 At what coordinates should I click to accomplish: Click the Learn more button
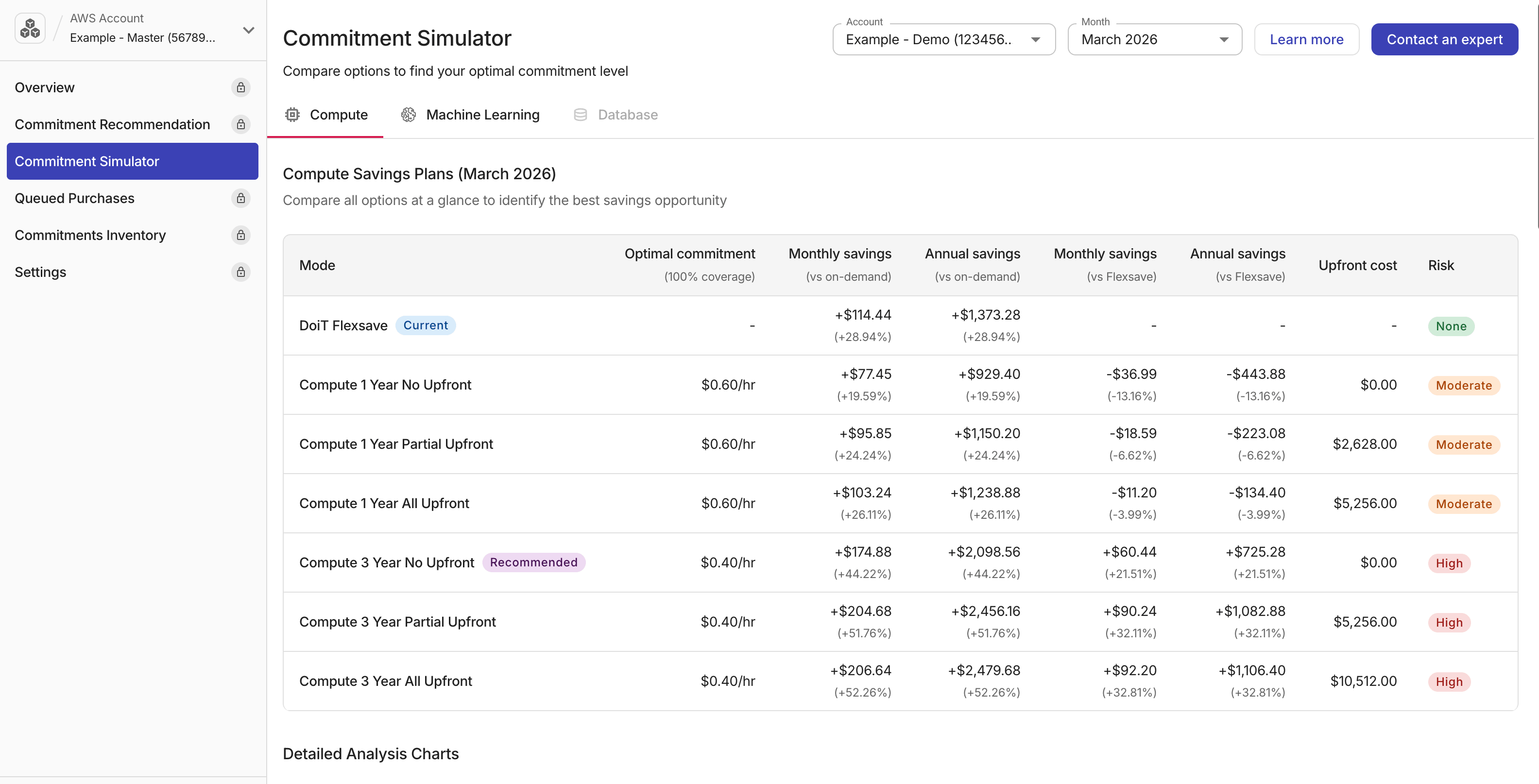(1306, 39)
